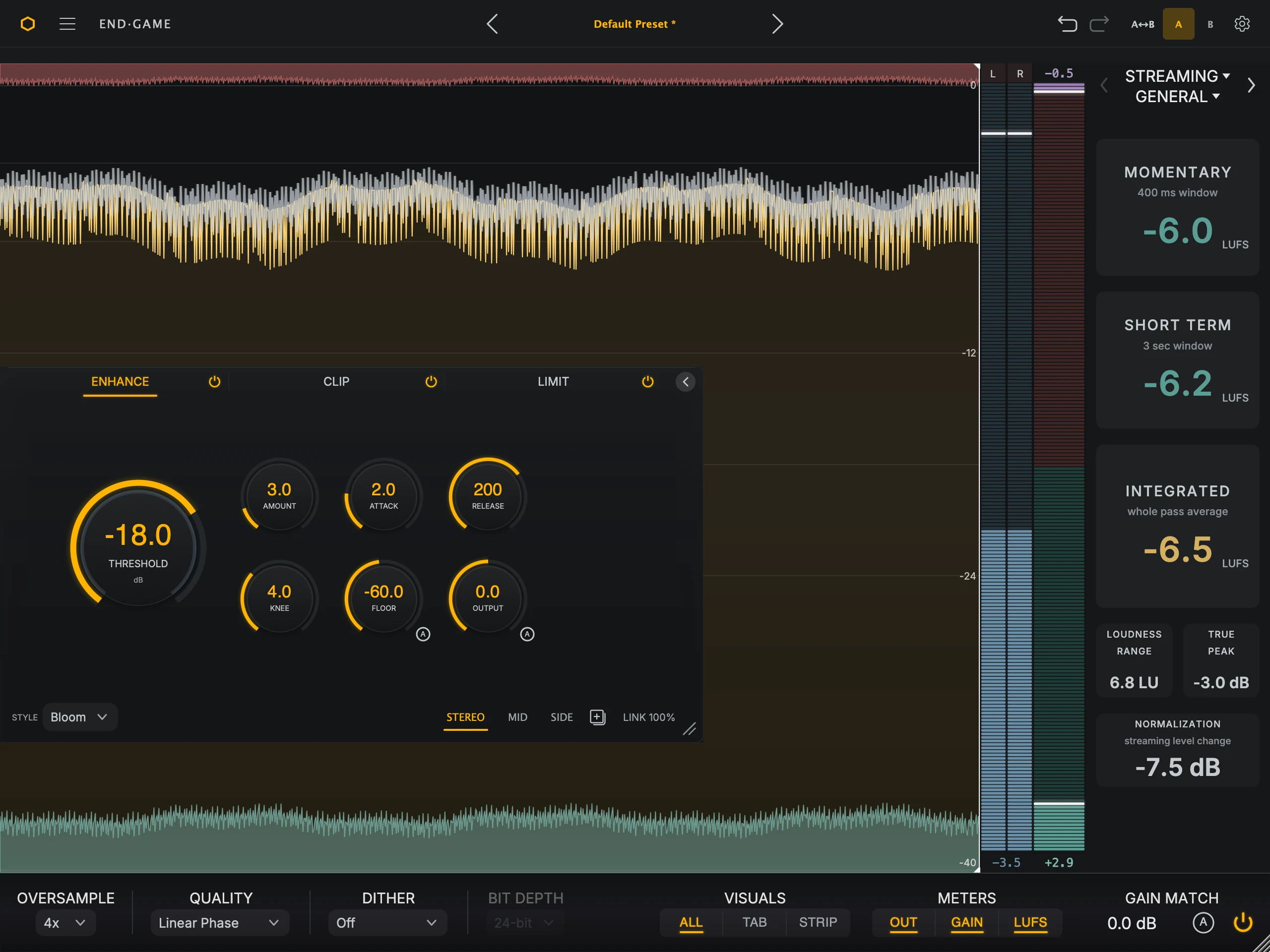Copy settings with A to B icon
Screen dimensions: 1270x952
1143,24
